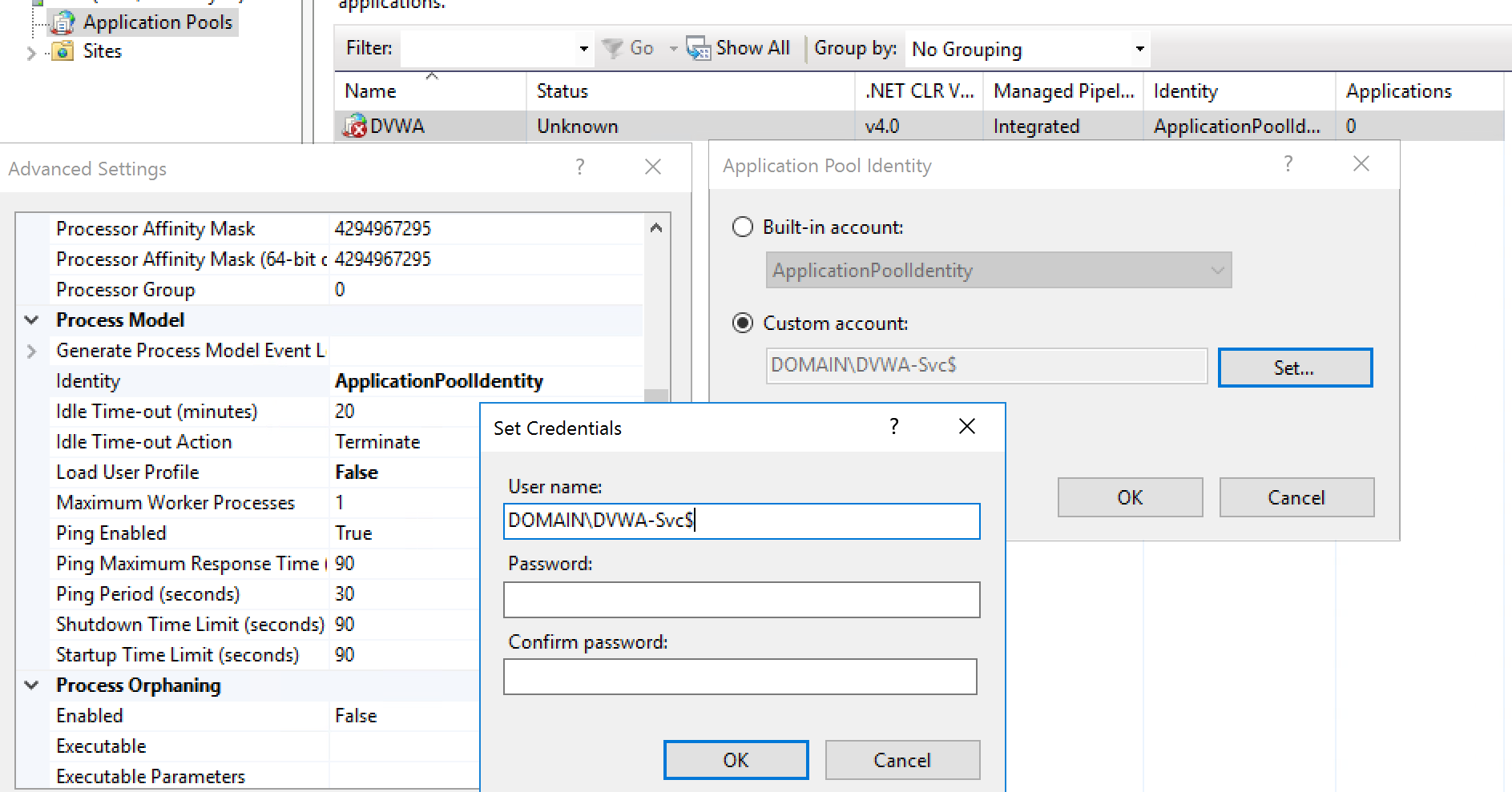Viewport: 1512px width, 792px height.
Task: Select the Custom account radio button
Action: tap(743, 324)
